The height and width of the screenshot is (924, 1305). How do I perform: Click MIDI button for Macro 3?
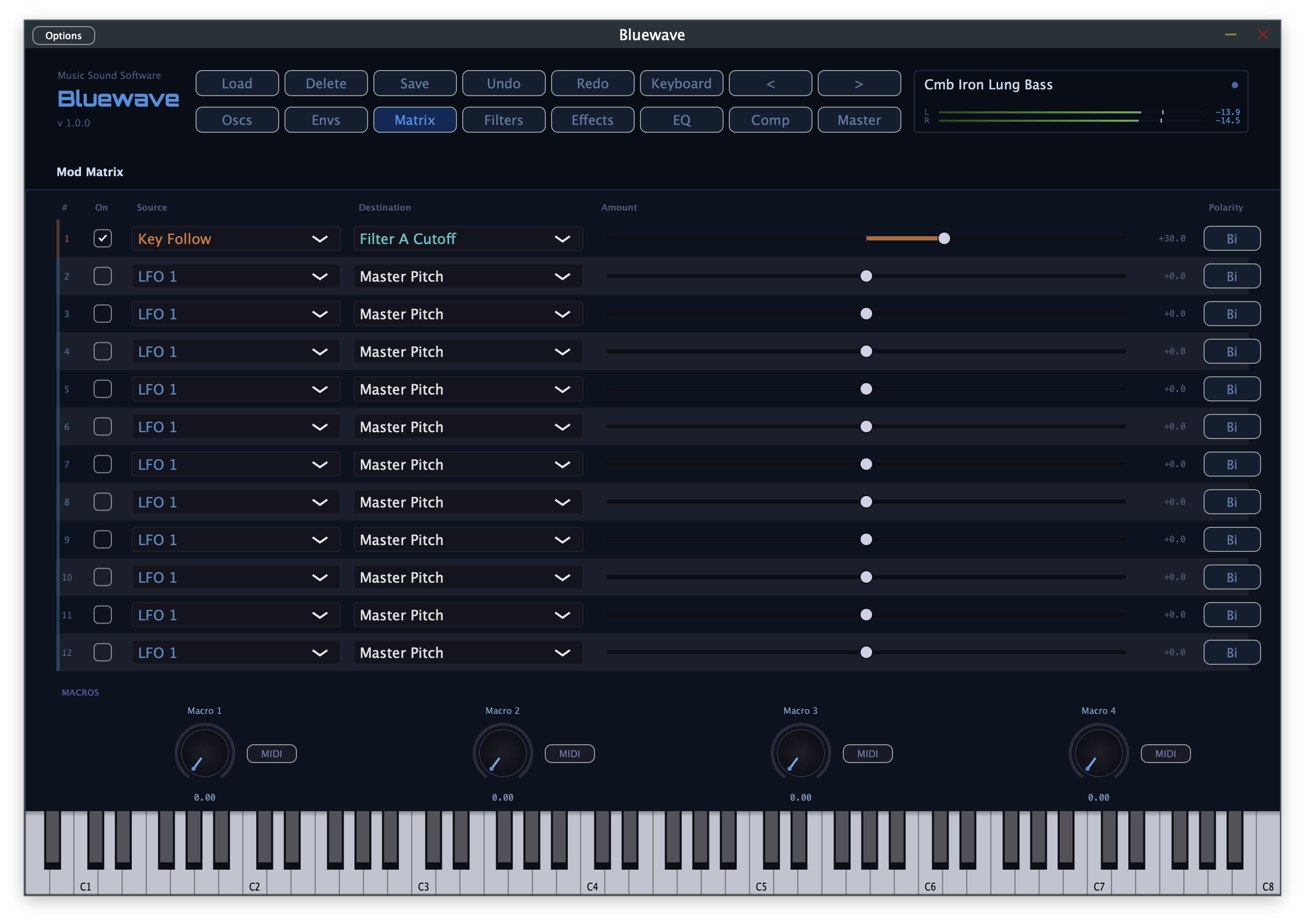tap(867, 753)
